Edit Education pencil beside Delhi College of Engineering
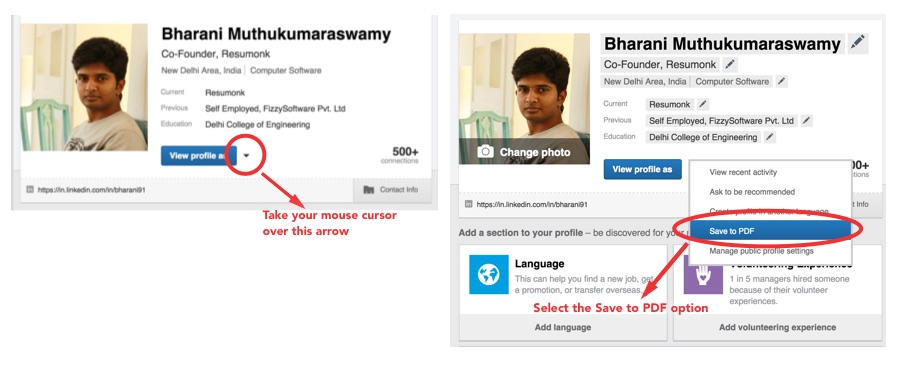The height and width of the screenshot is (365, 900). pos(770,137)
